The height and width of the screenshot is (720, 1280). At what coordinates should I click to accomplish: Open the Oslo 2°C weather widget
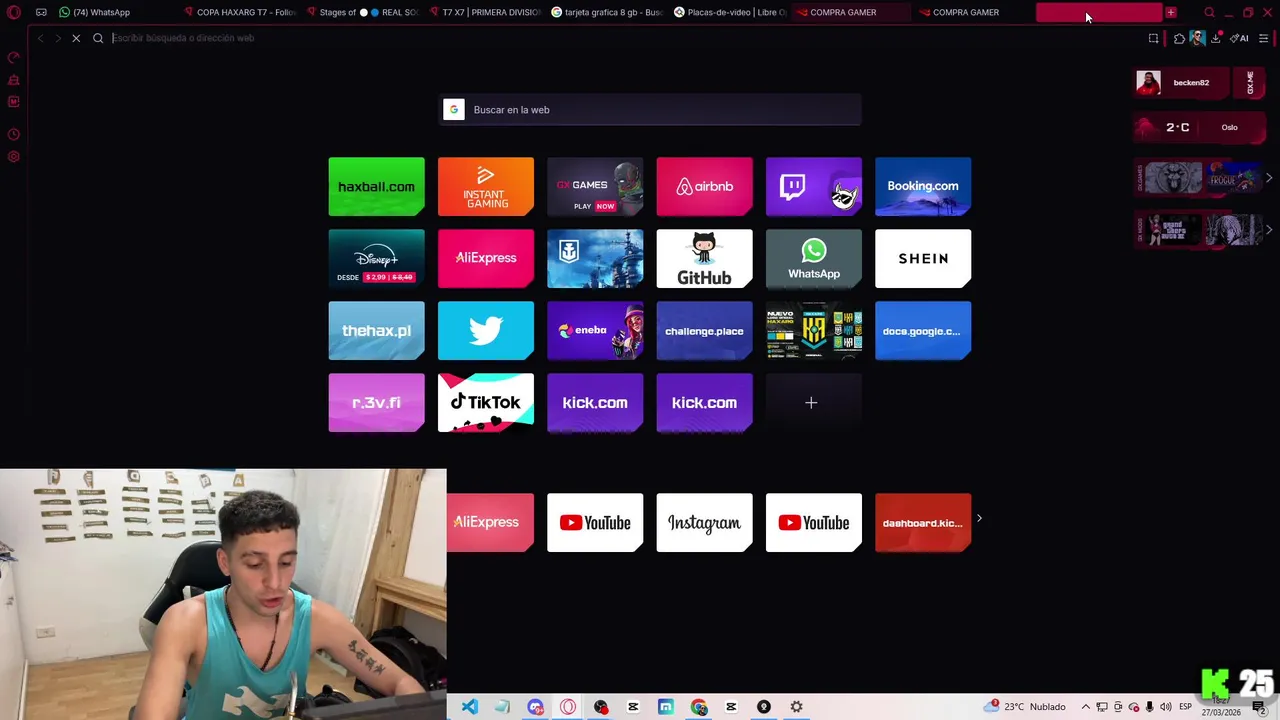tap(1198, 127)
